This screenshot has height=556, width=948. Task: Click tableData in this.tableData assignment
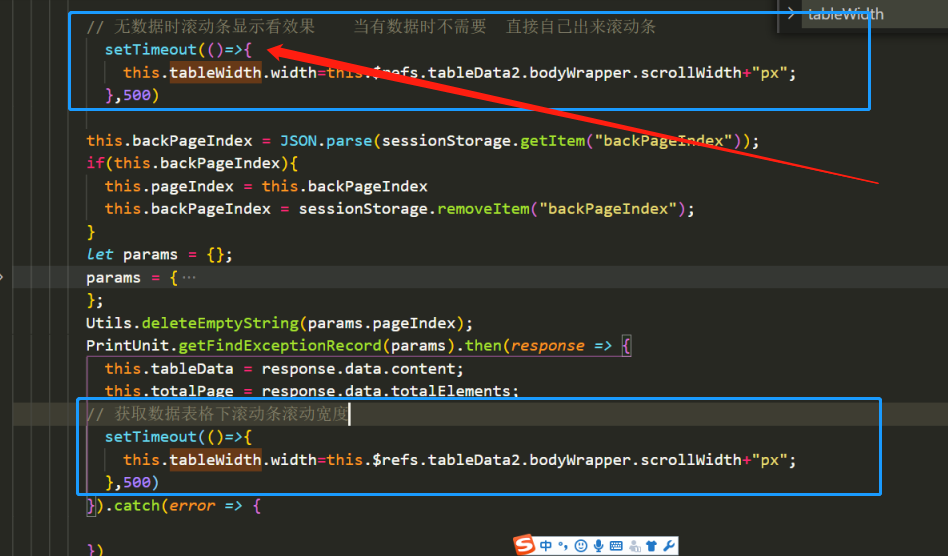(x=192, y=369)
